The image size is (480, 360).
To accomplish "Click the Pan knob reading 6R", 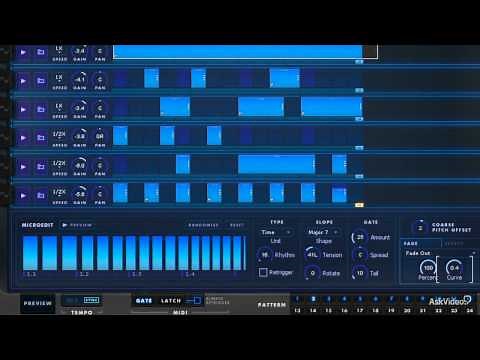I will 100,136.
